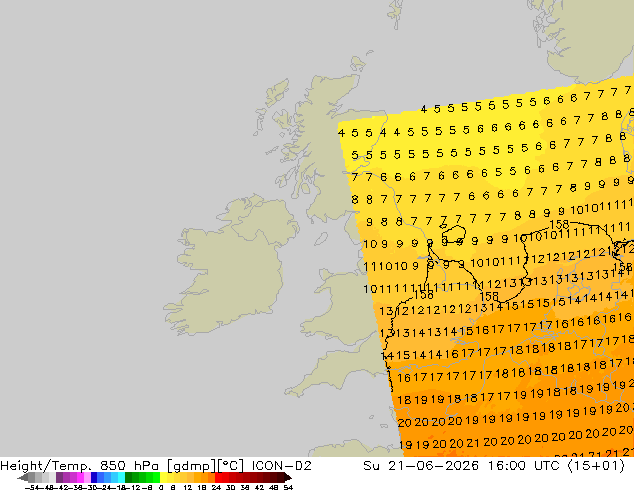Click the '16:00 UTC' time label
The height and width of the screenshot is (490, 634).
[523, 466]
